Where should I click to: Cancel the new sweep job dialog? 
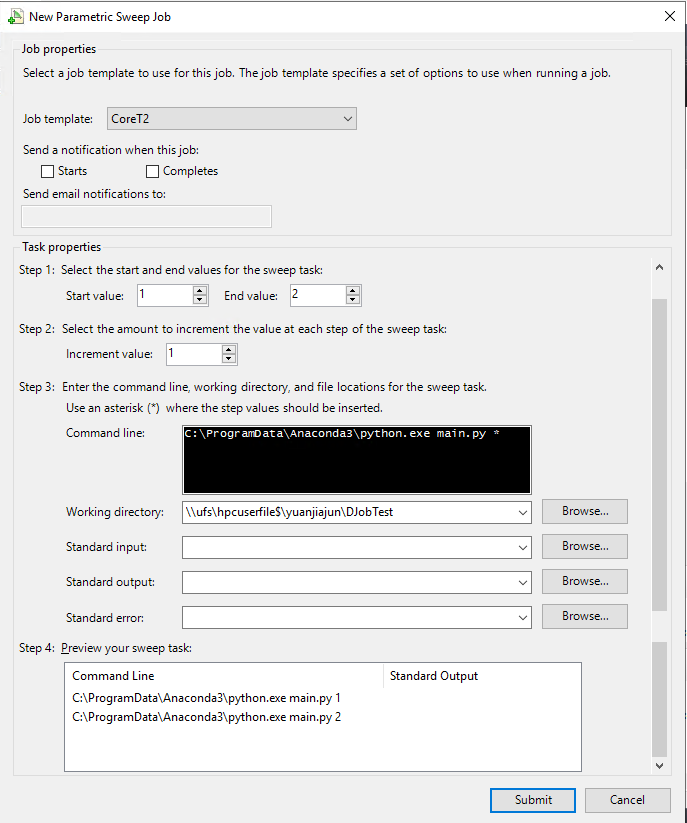[x=627, y=799]
